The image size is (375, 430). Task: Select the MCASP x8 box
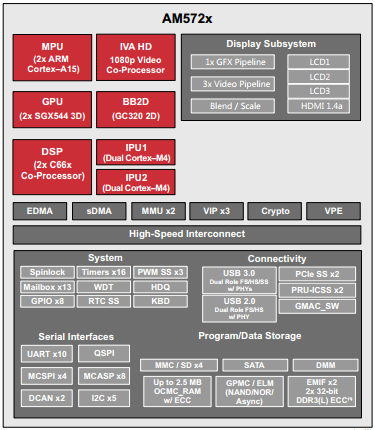pos(104,376)
